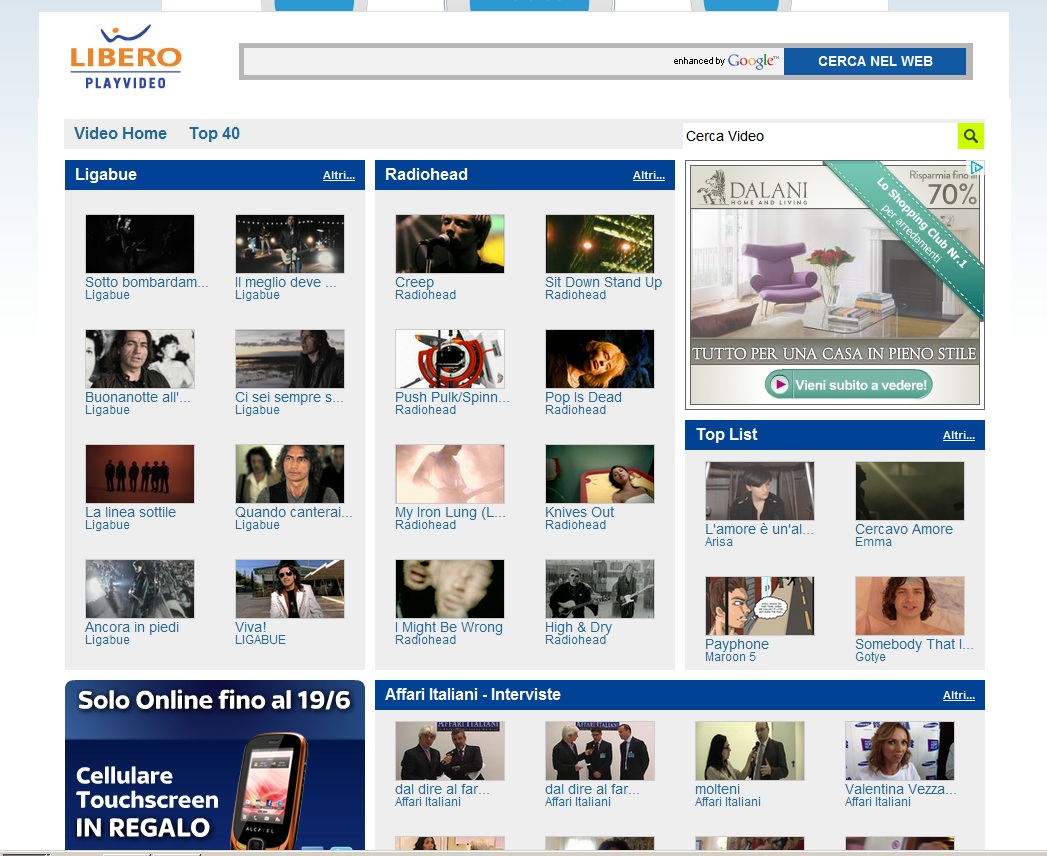The height and width of the screenshot is (856, 1047).
Task: Click the La linea sottile title link
Action: [x=130, y=512]
